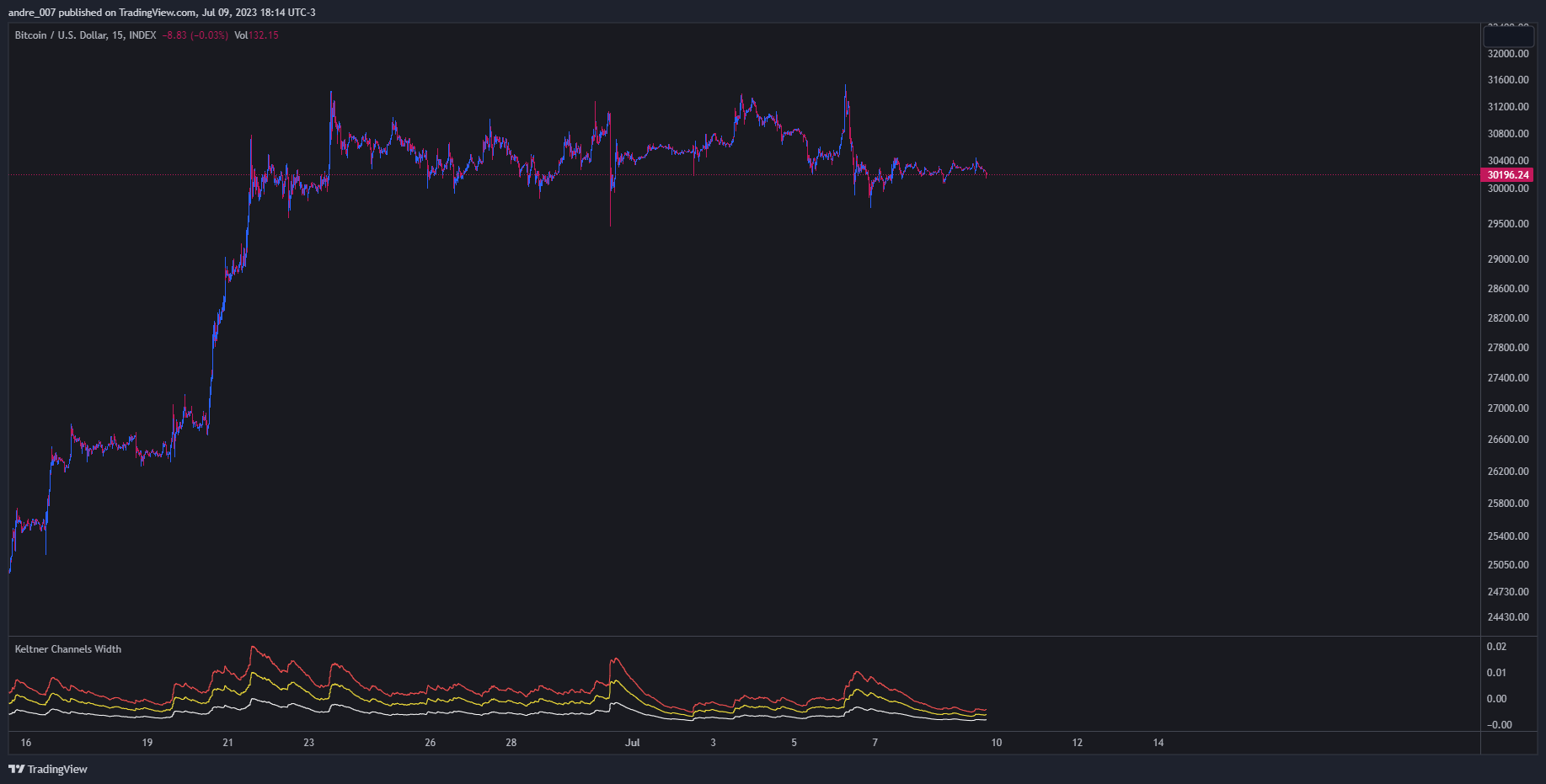Click the 31600.00 price axis label
The image size is (1546, 784).
click(1508, 80)
